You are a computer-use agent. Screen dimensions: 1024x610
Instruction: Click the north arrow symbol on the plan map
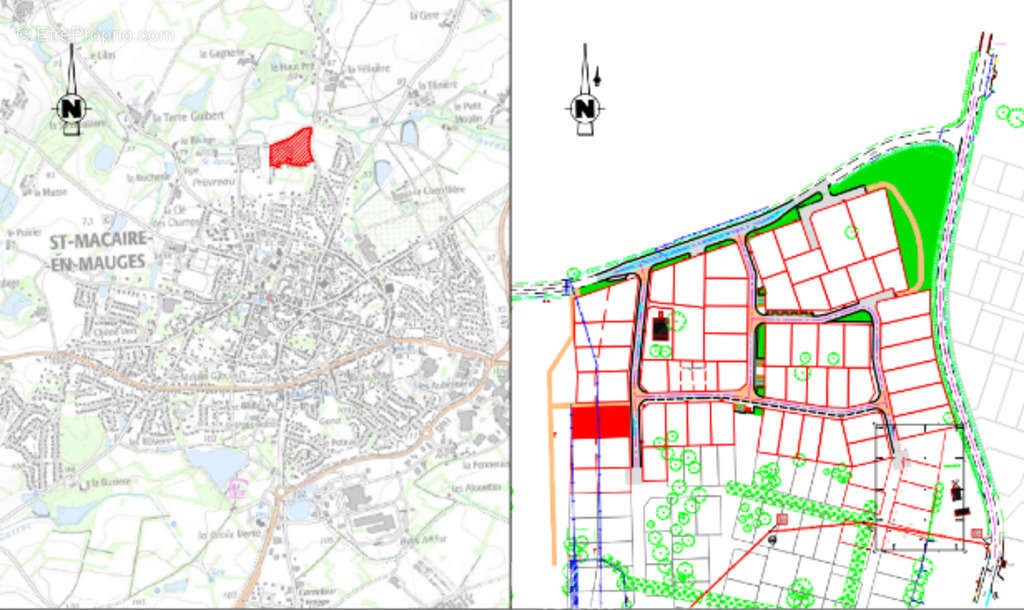(584, 107)
